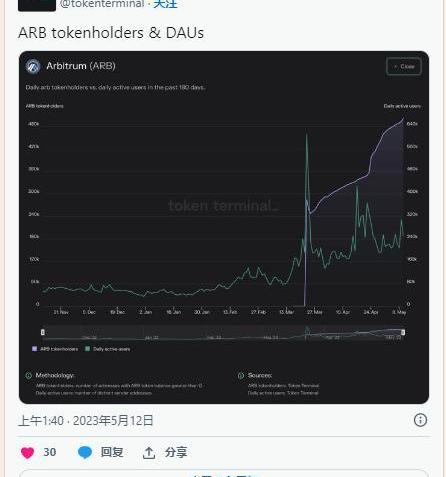Screen dimensions: 446x477
Task: Click the left range slider handle
Action: [43, 332]
